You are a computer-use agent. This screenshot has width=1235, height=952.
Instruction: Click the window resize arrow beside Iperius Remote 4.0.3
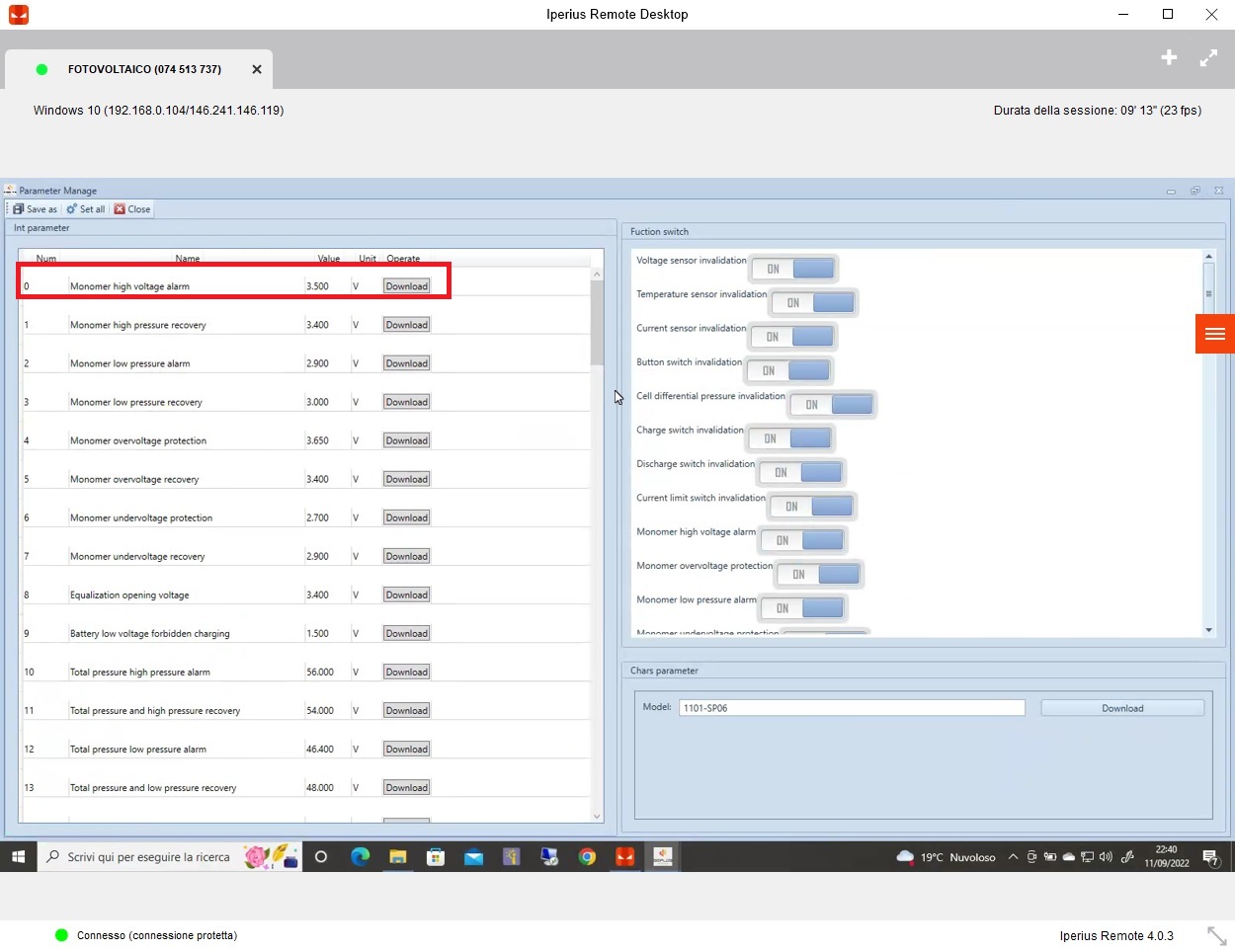pos(1216,934)
